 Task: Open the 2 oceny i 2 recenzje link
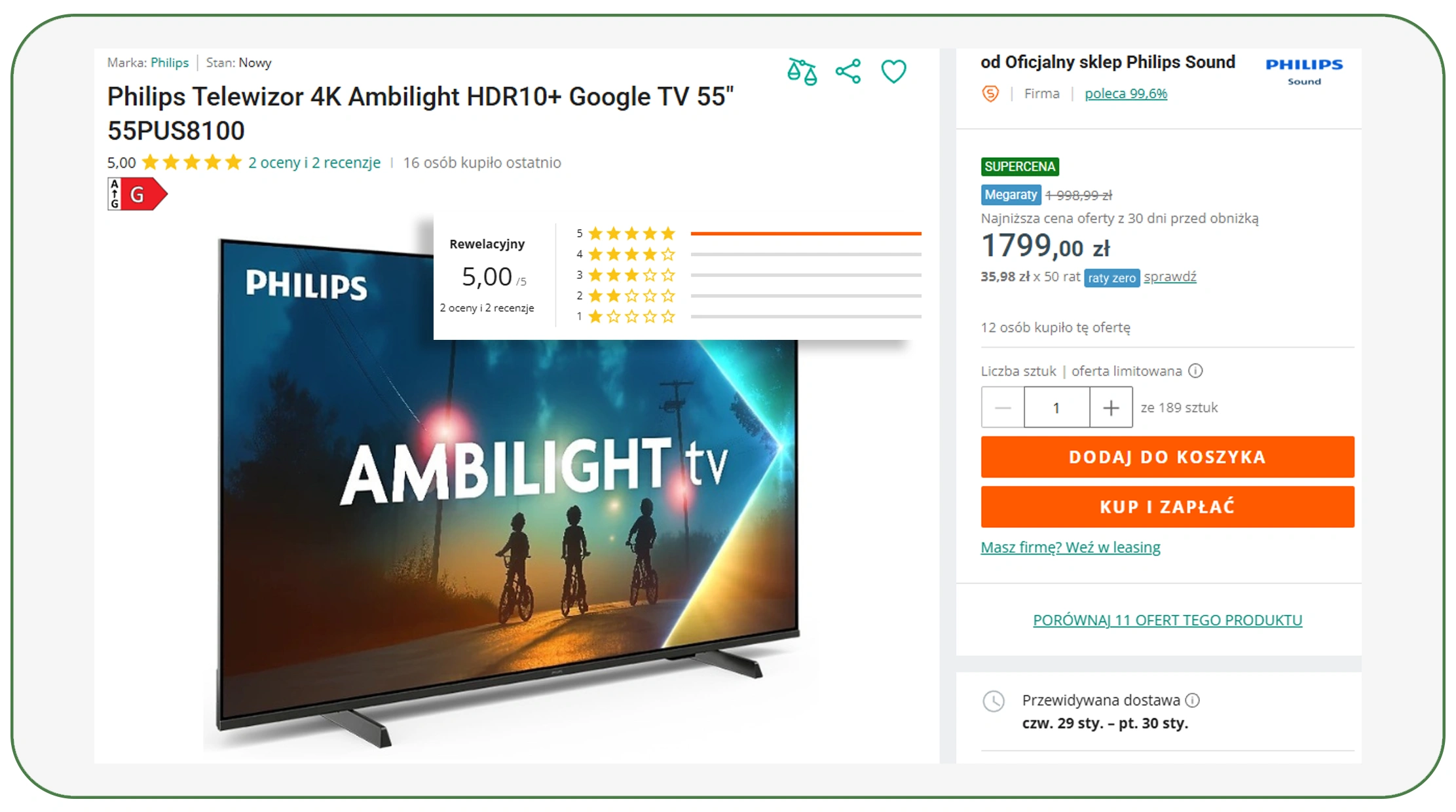(x=314, y=162)
